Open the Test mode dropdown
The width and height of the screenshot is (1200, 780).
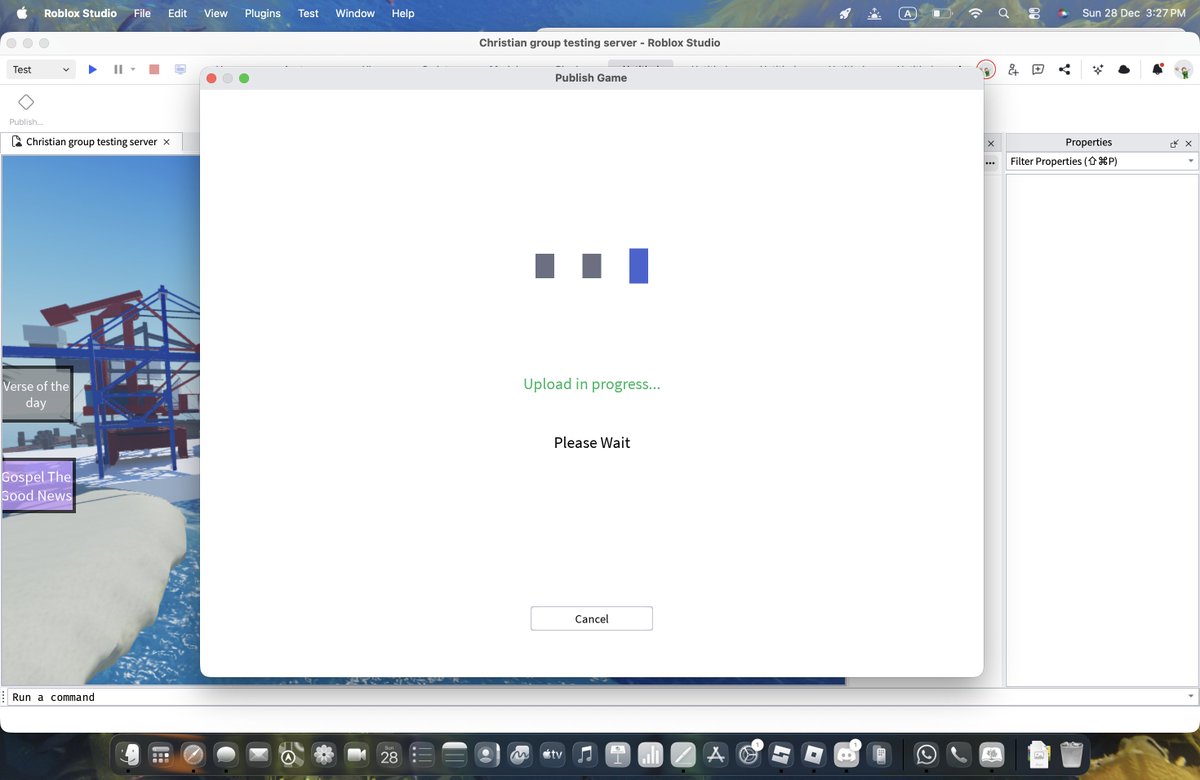41,69
